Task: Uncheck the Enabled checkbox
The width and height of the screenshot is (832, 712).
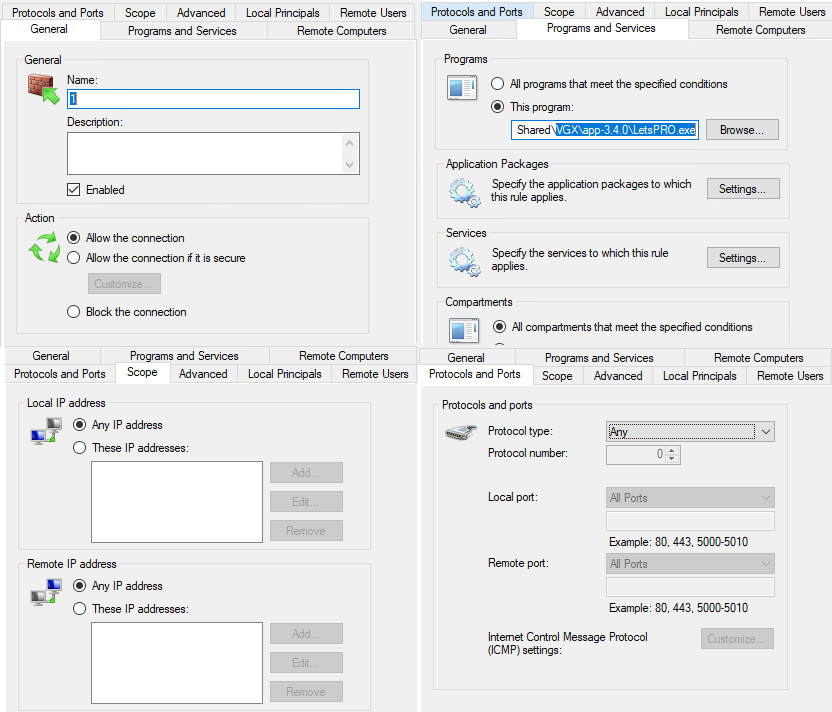Action: click(x=73, y=189)
